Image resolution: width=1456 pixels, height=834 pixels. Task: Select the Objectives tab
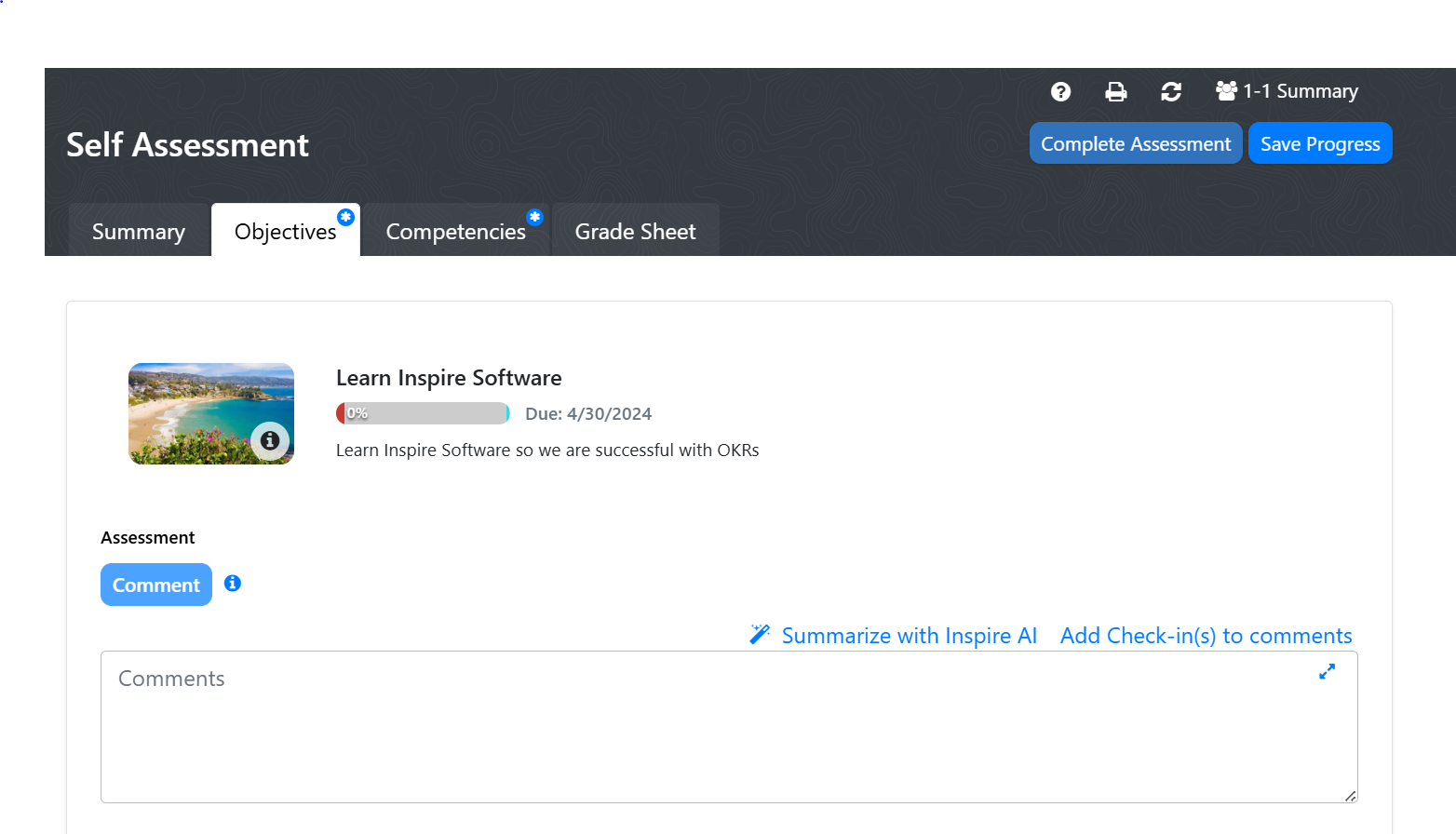(286, 231)
